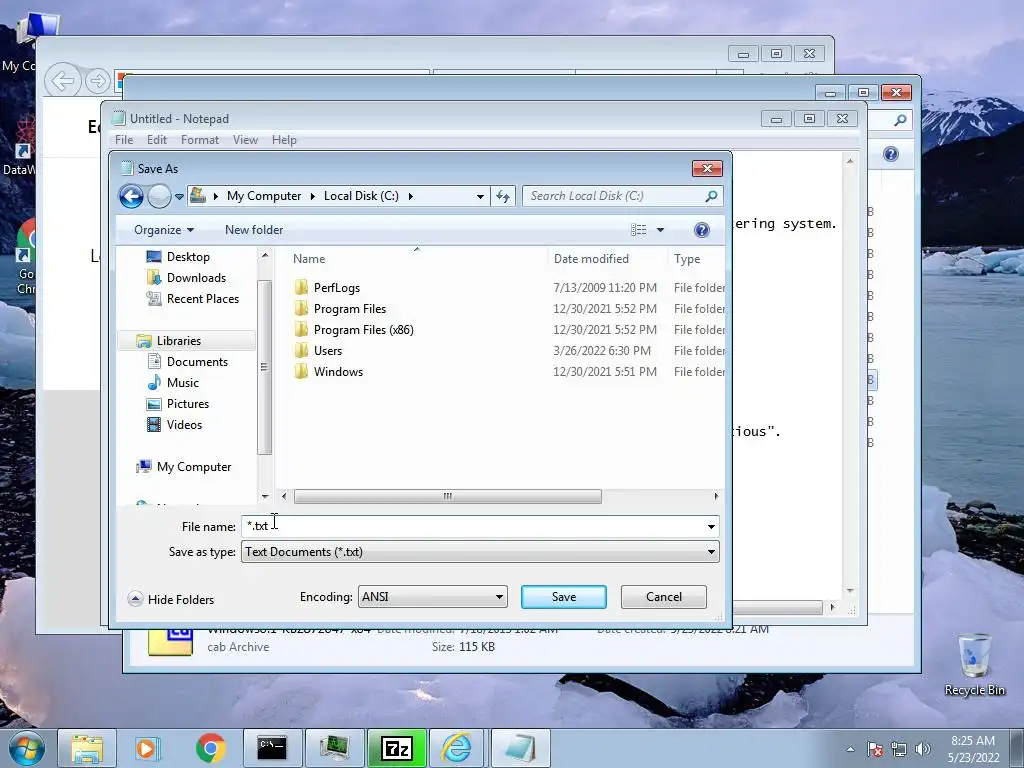Sort by the Name column header
Screen dimensions: 1024x768
tap(309, 259)
